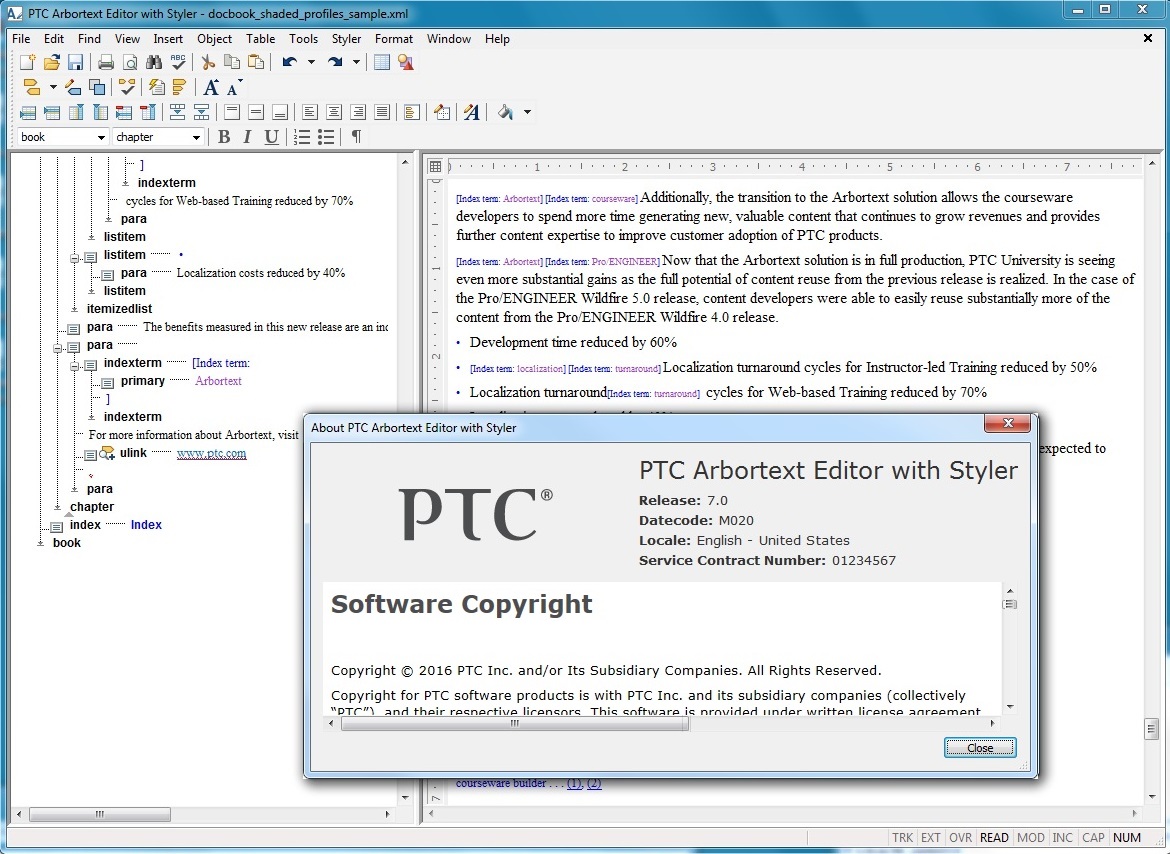Close About dialog with red X
1170x854 pixels.
click(1007, 424)
